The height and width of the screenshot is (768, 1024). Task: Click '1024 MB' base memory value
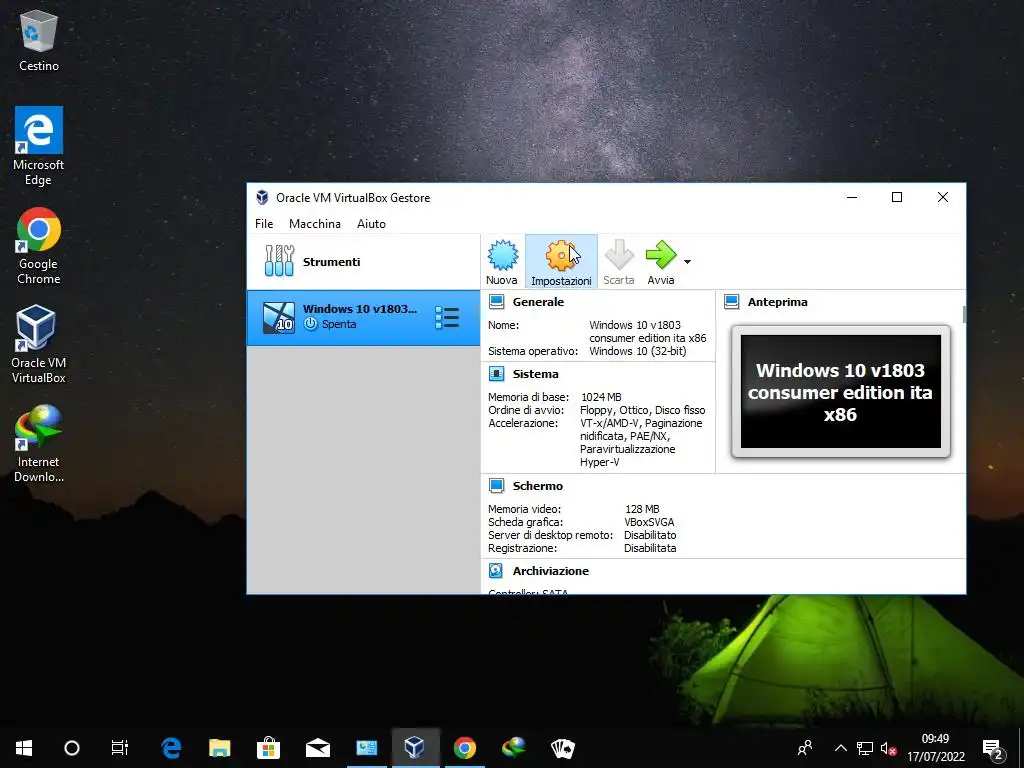[x=601, y=397]
